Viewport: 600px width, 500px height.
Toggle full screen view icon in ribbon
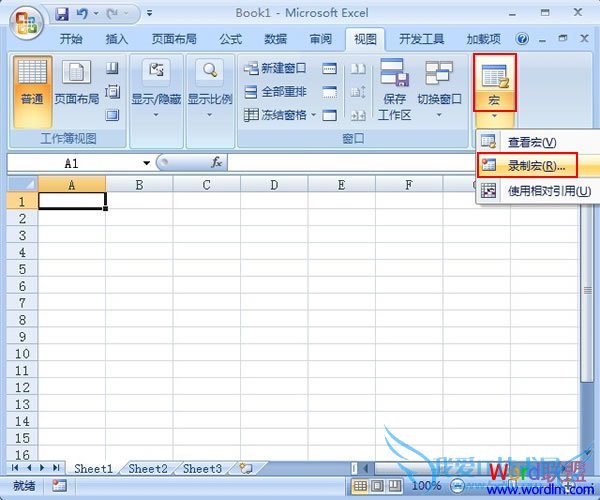(x=112, y=115)
